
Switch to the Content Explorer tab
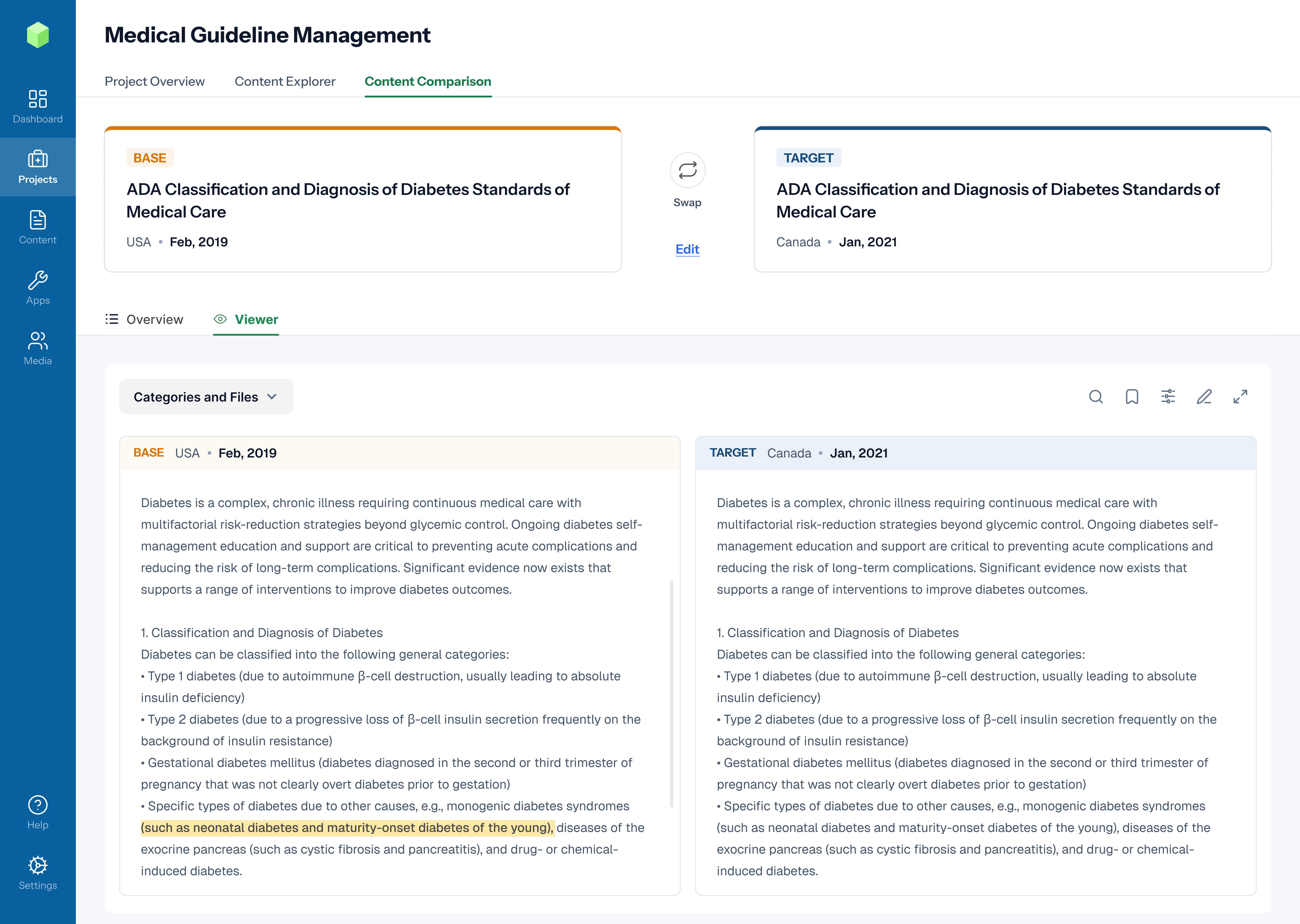point(285,81)
